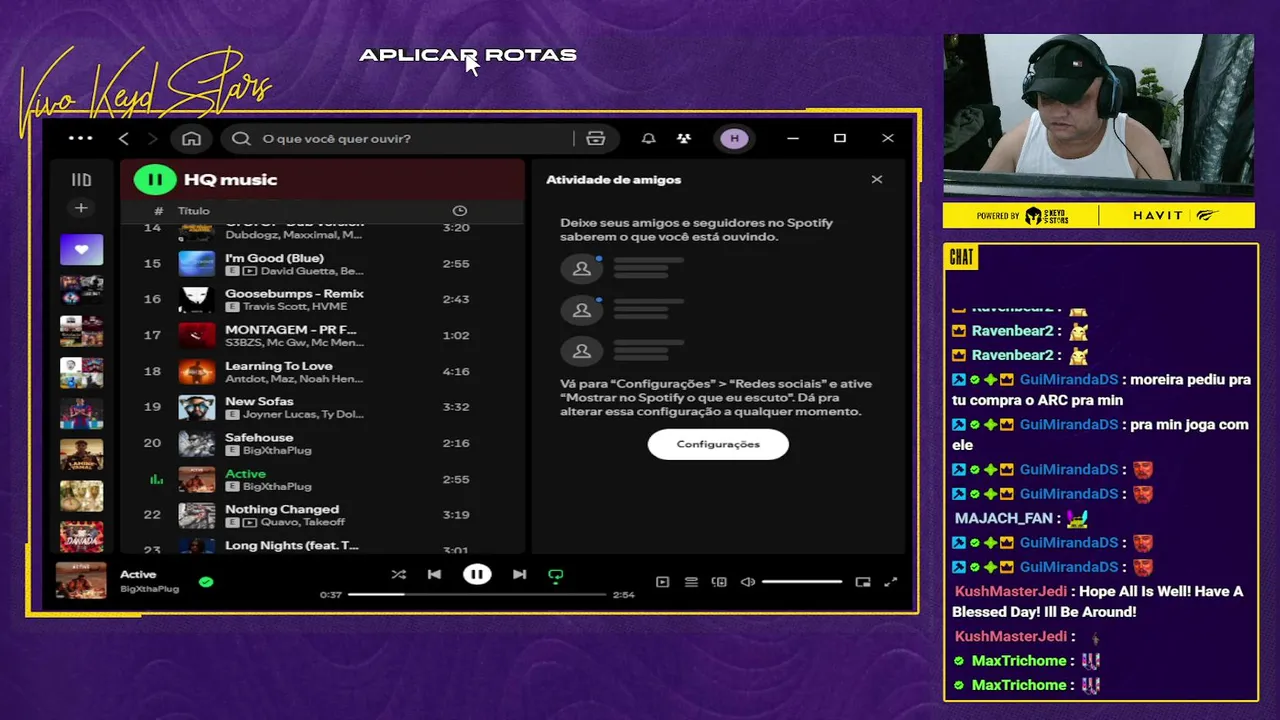Sort by Título column header
The width and height of the screenshot is (1280, 720).
194,211
